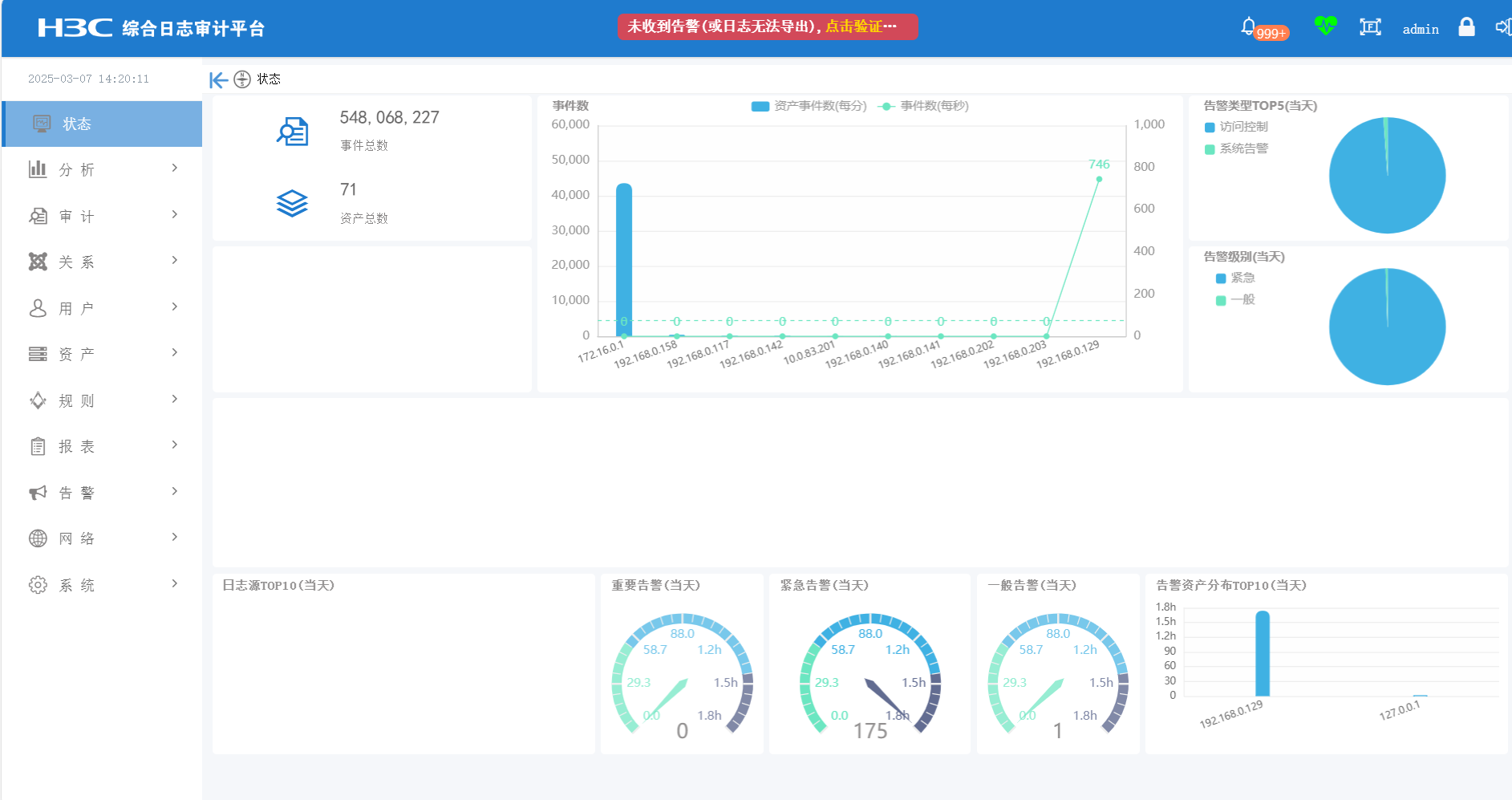Screen dimensions: 1512x800
Task: Select the 状态 menu item in sidebar
Action: click(x=102, y=124)
